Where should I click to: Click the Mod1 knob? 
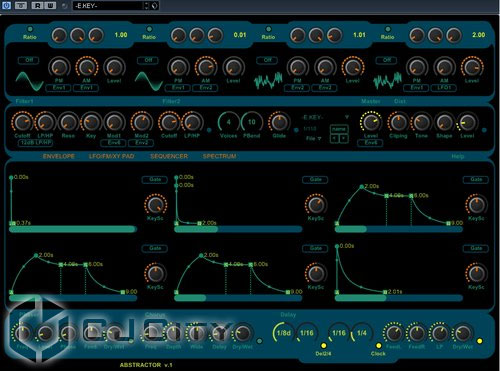(114, 122)
